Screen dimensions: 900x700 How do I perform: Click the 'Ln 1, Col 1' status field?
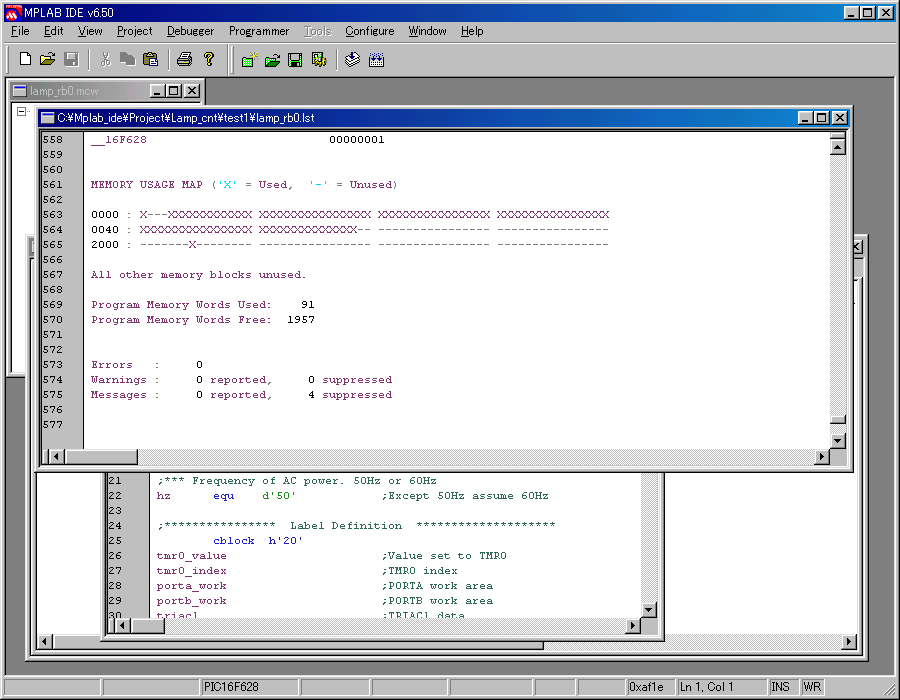[x=721, y=687]
